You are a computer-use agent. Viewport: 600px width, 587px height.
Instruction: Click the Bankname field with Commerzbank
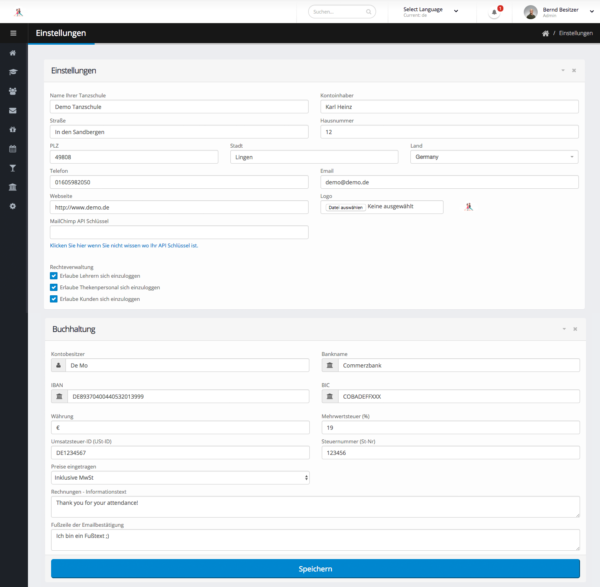459,365
